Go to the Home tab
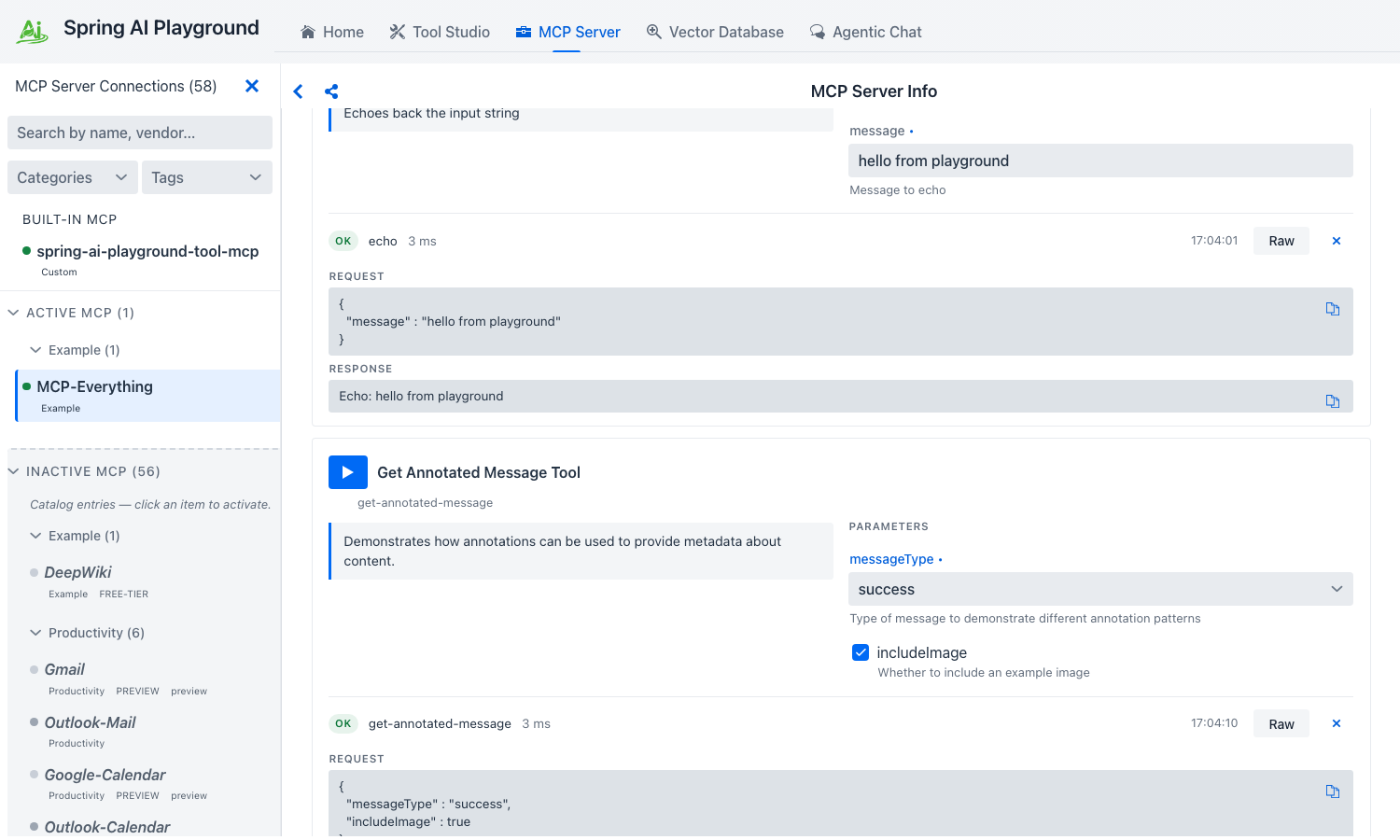1400x840 pixels. point(332,32)
